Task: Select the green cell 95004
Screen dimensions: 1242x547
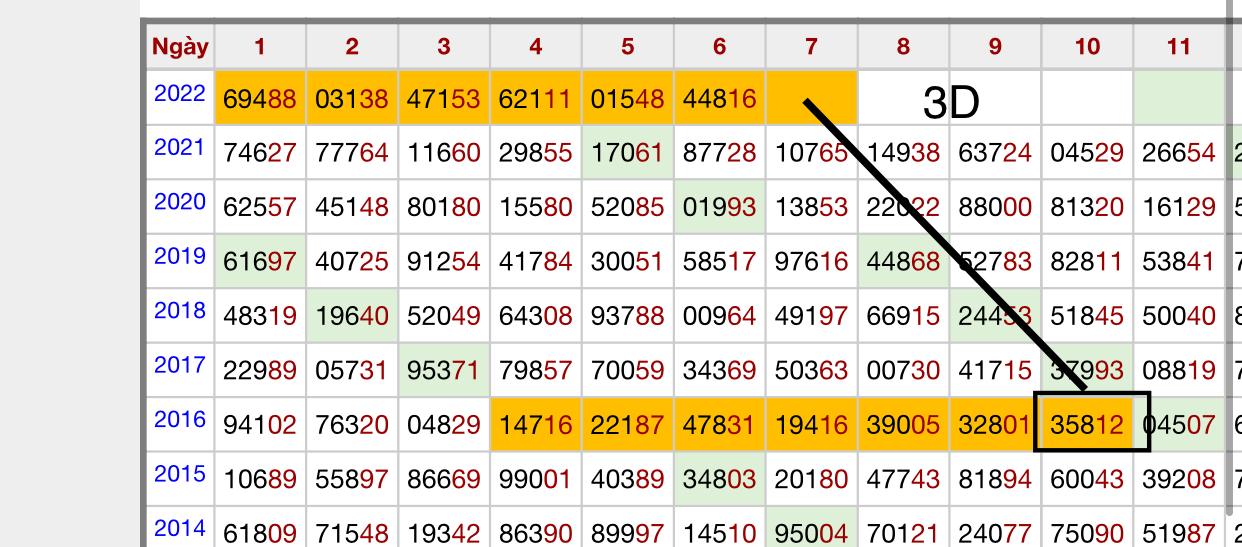Action: click(x=812, y=527)
